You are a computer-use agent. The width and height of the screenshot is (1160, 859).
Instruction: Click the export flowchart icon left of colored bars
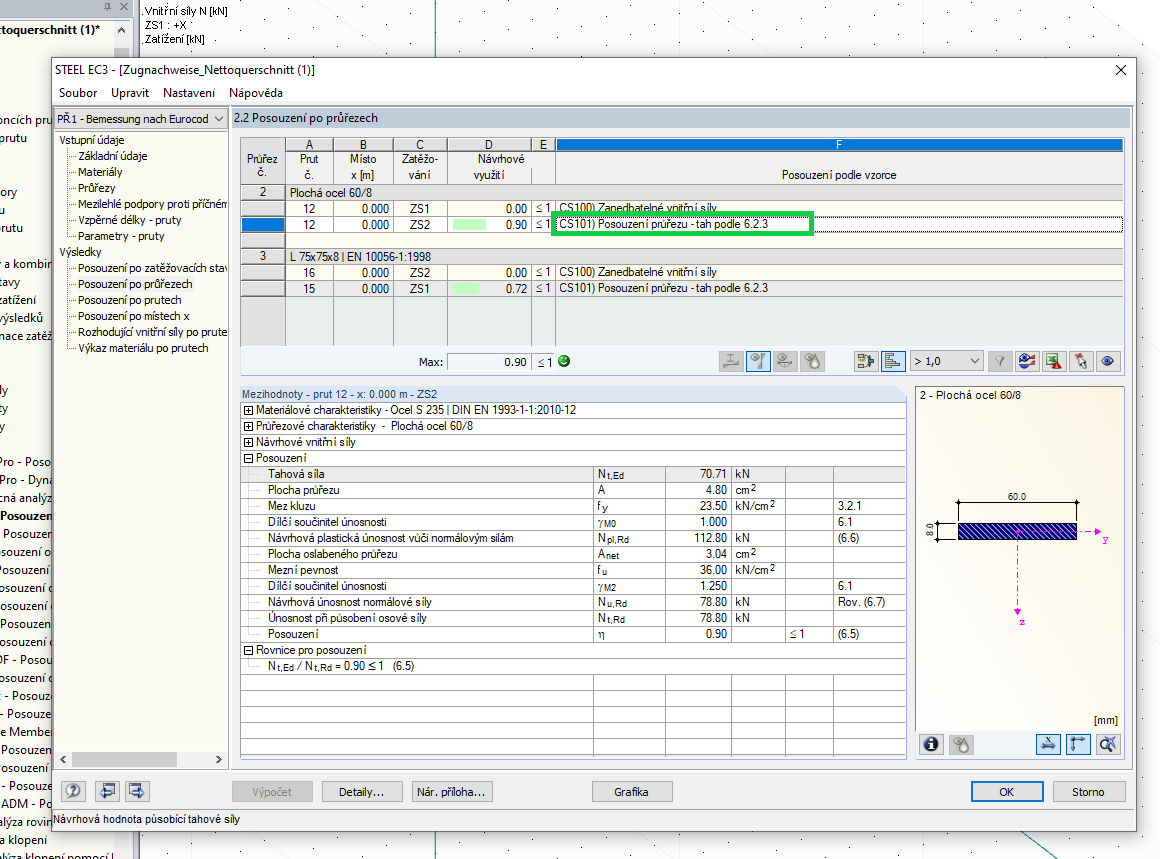click(866, 362)
